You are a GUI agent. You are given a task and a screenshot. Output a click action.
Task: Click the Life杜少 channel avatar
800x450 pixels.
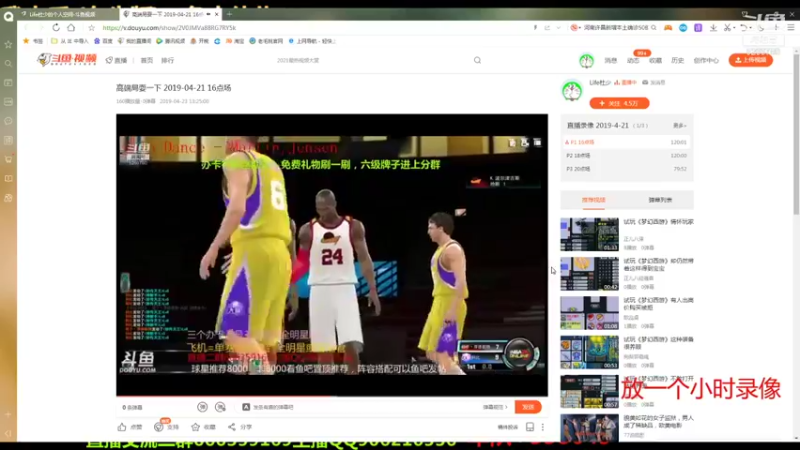point(572,91)
